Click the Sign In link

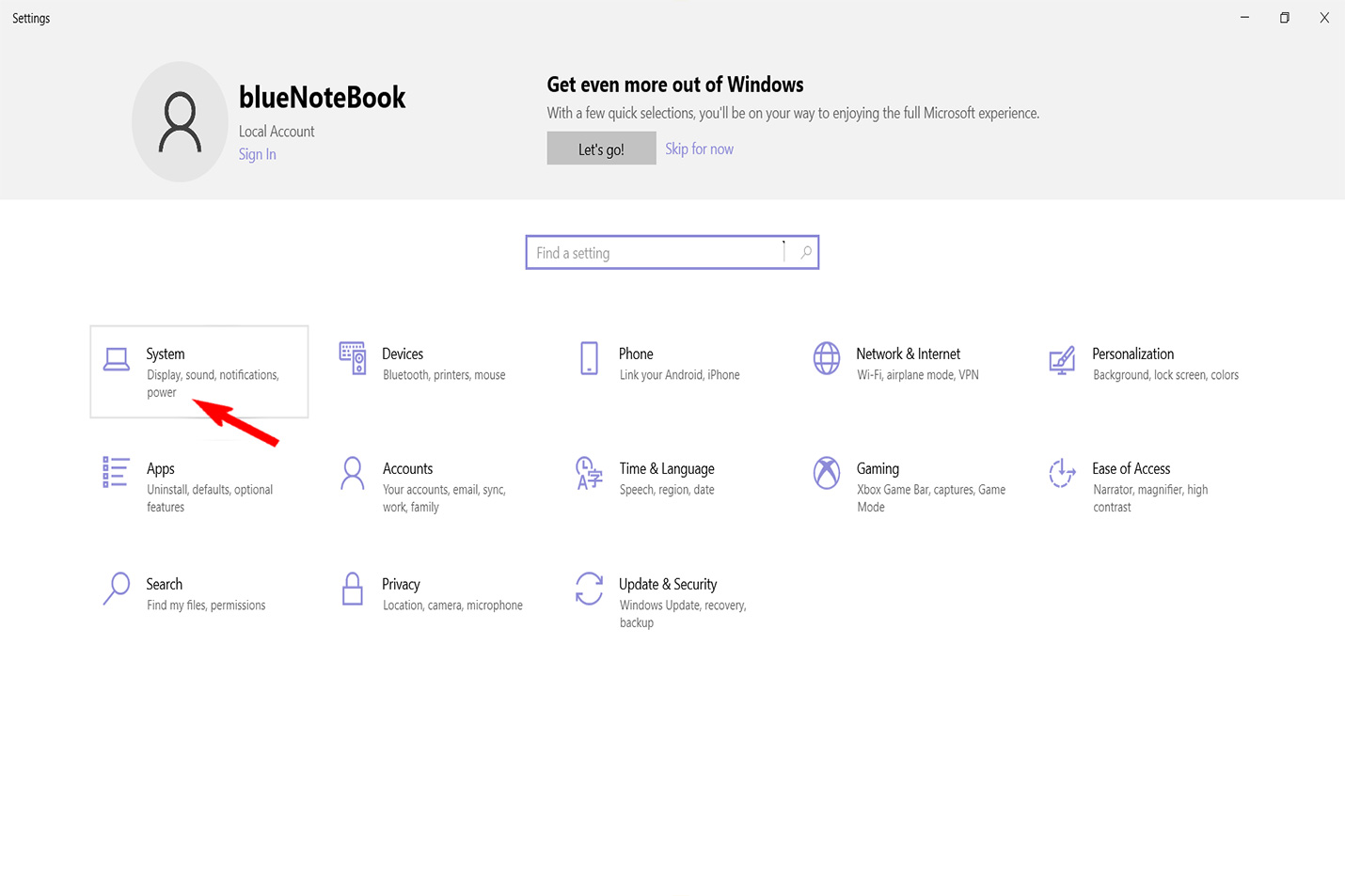pos(257,154)
